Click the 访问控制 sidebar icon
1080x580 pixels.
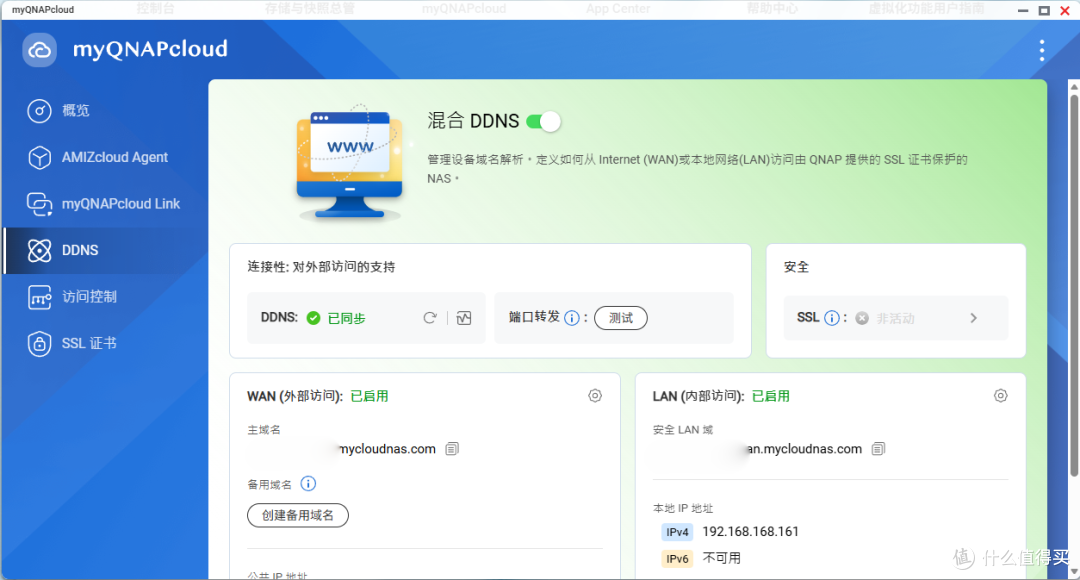(x=39, y=298)
